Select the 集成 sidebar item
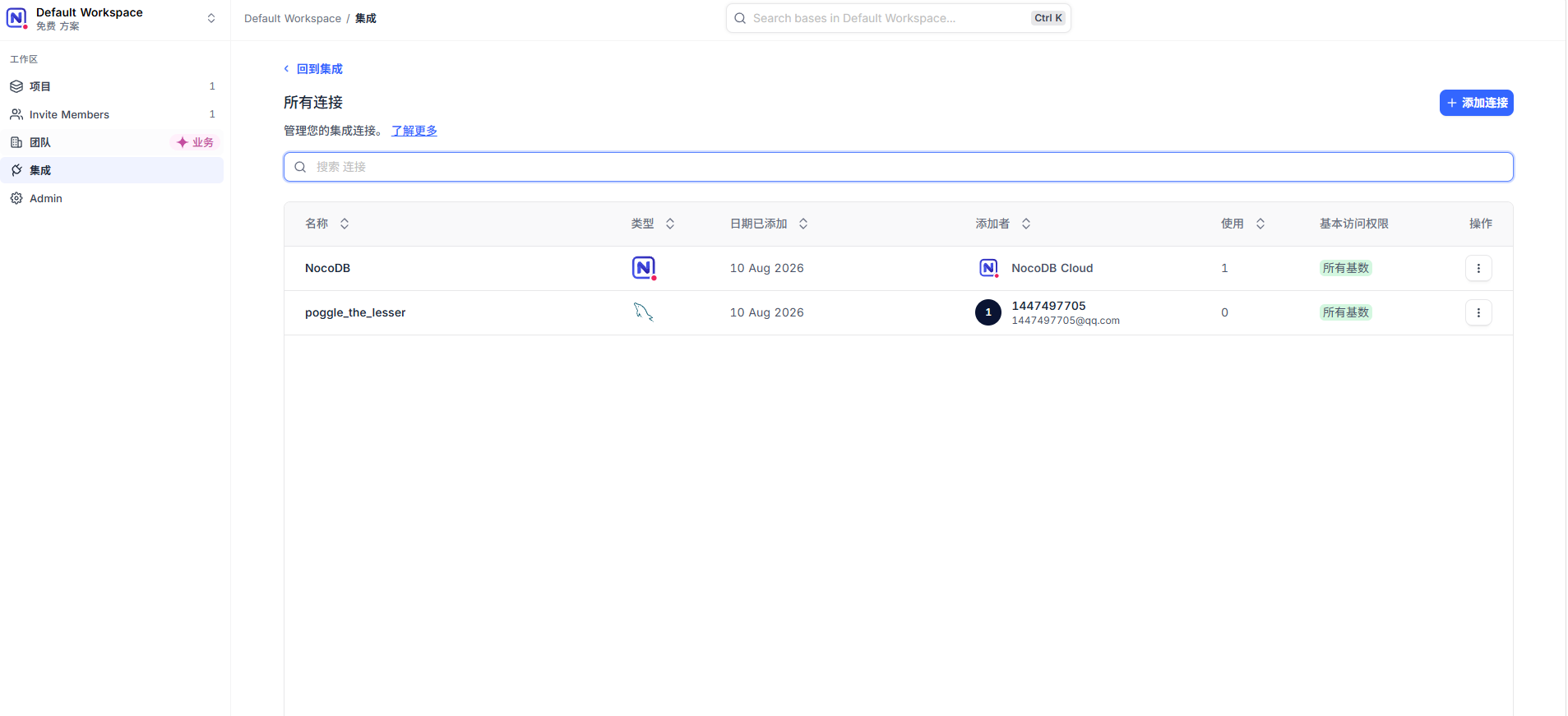Screen dimensions: 1568x716 coord(112,170)
